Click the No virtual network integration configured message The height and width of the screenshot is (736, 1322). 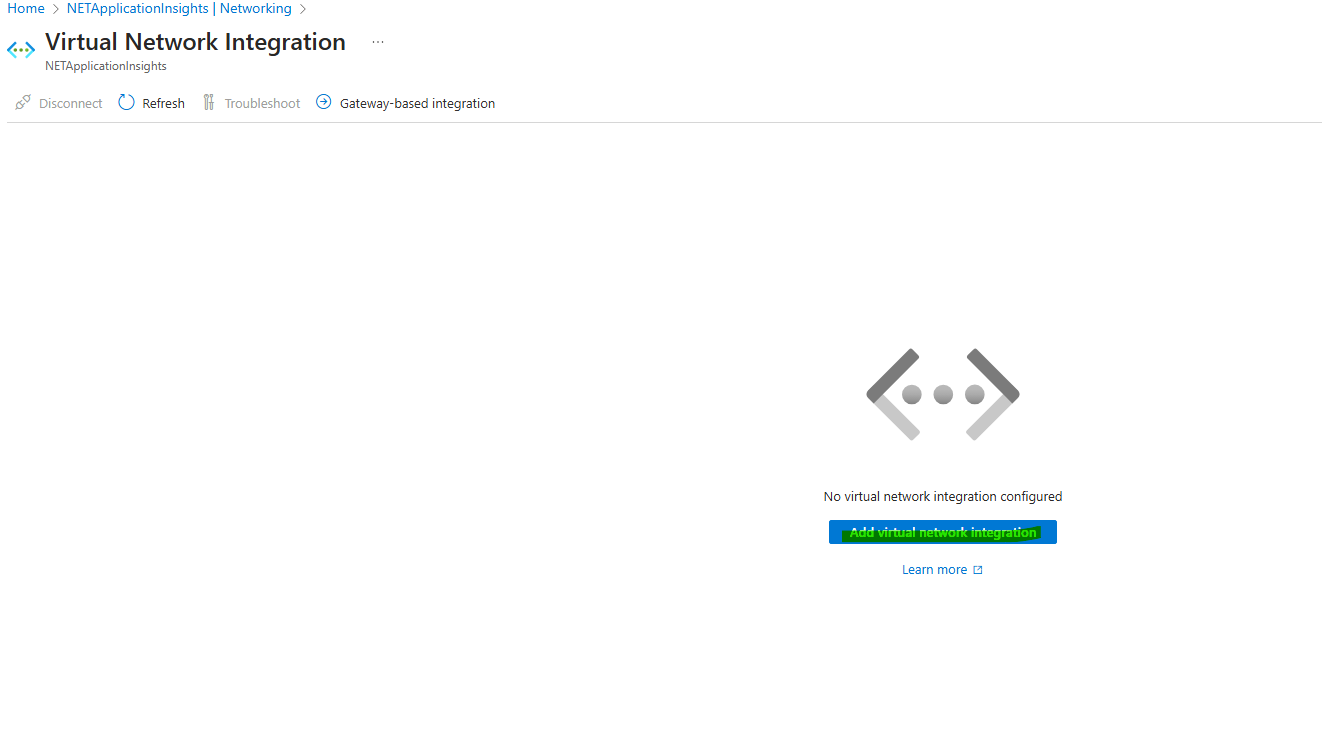pos(942,496)
